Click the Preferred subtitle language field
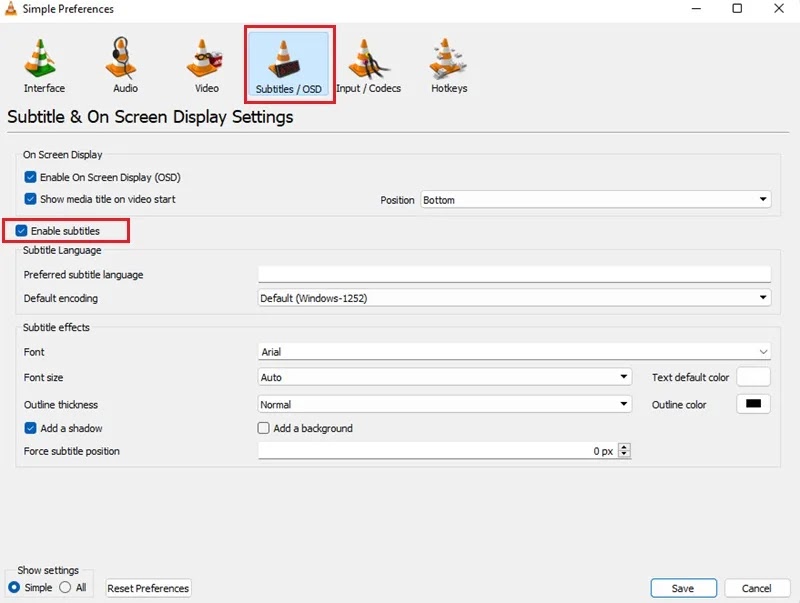Screen dimensions: 800x603 coord(514,274)
